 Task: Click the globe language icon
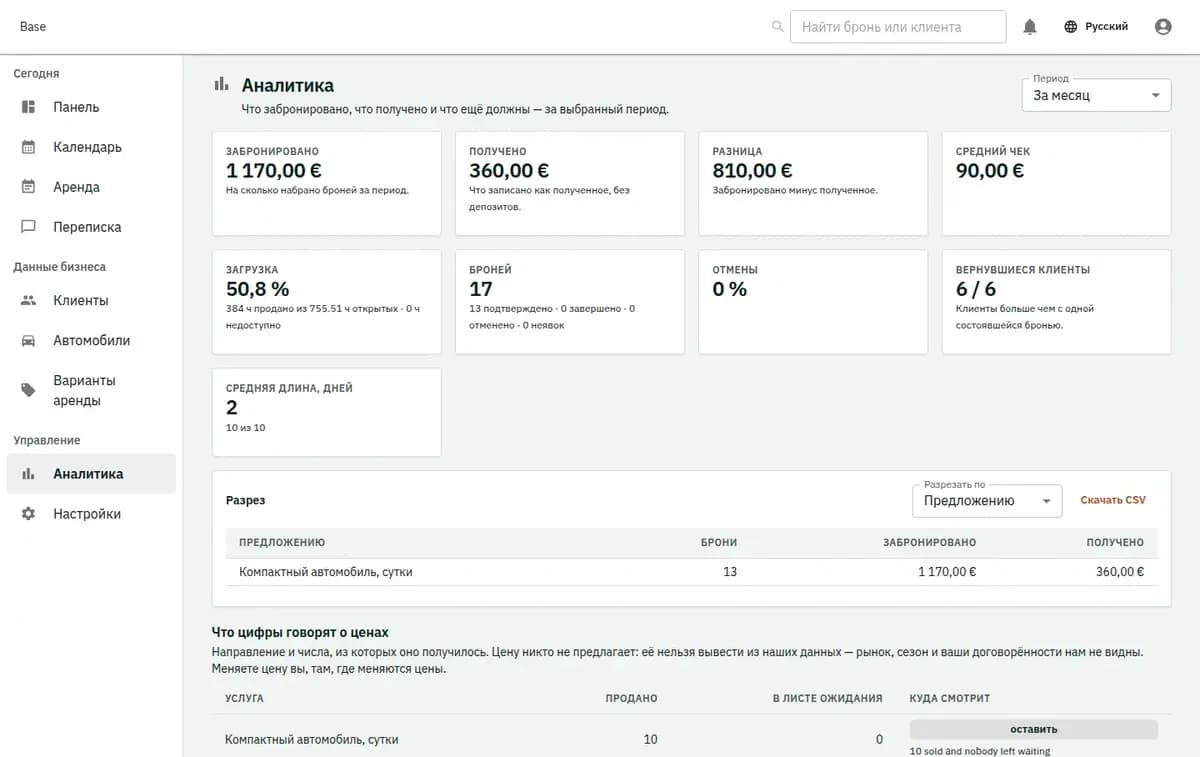tap(1070, 27)
